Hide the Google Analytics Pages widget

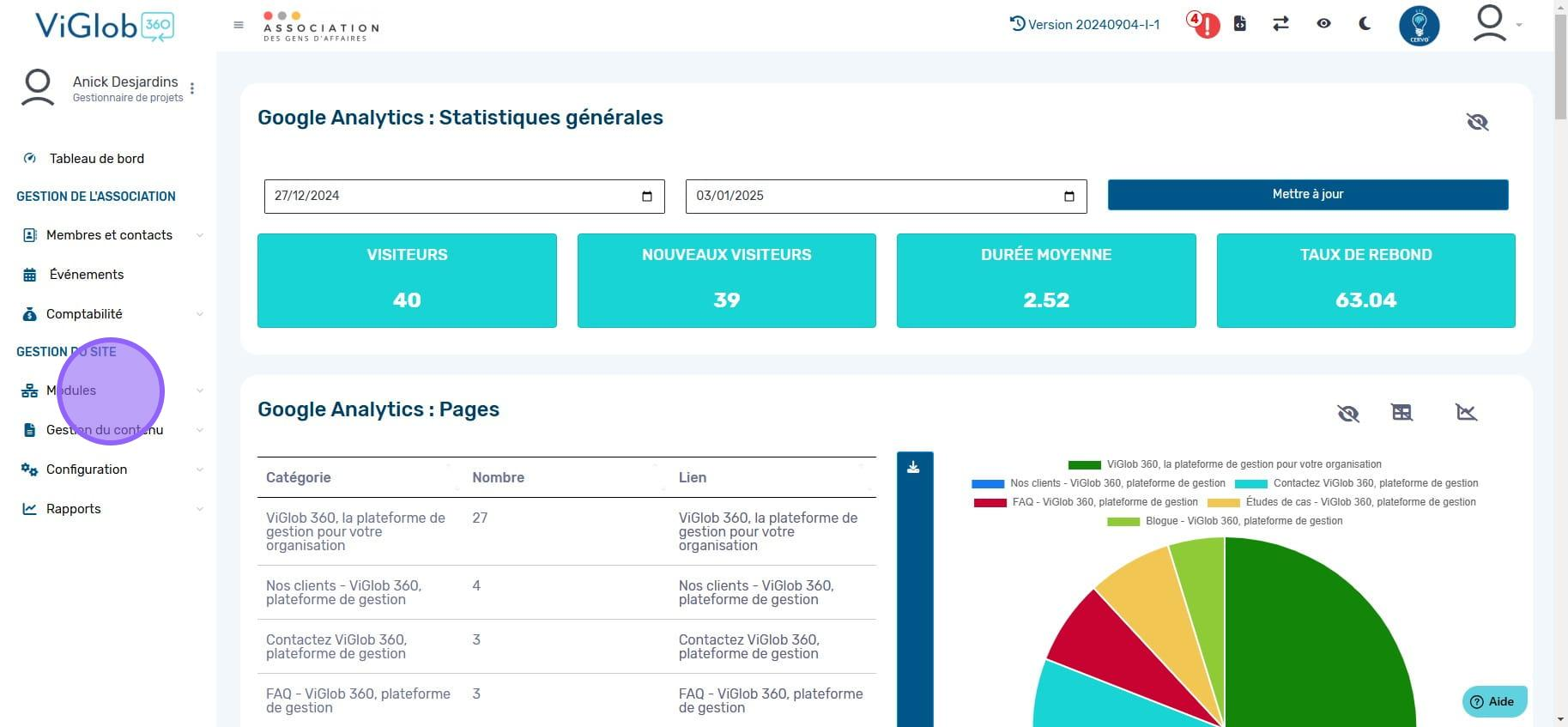1348,414
